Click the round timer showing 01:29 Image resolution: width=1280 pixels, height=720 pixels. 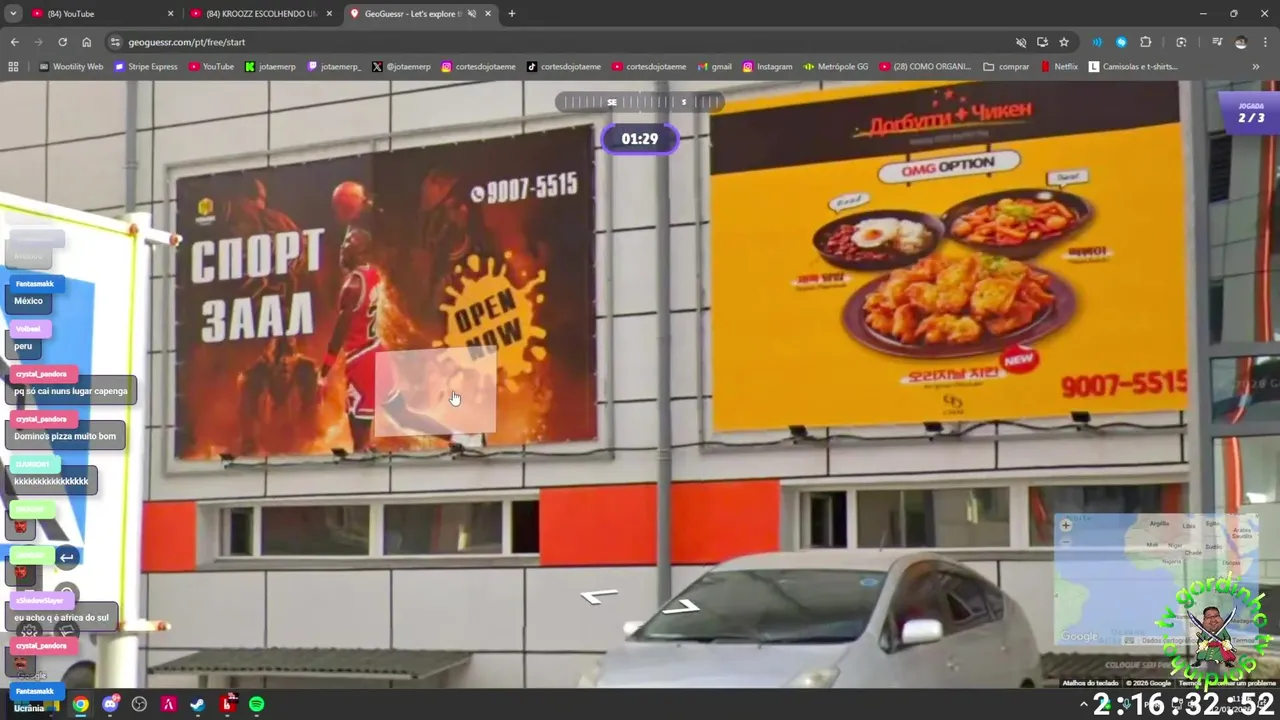point(640,139)
